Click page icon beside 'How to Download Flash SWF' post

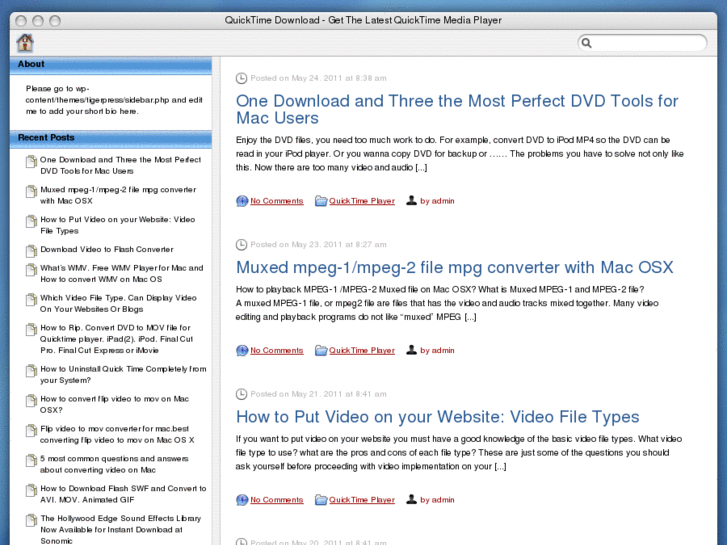31,490
